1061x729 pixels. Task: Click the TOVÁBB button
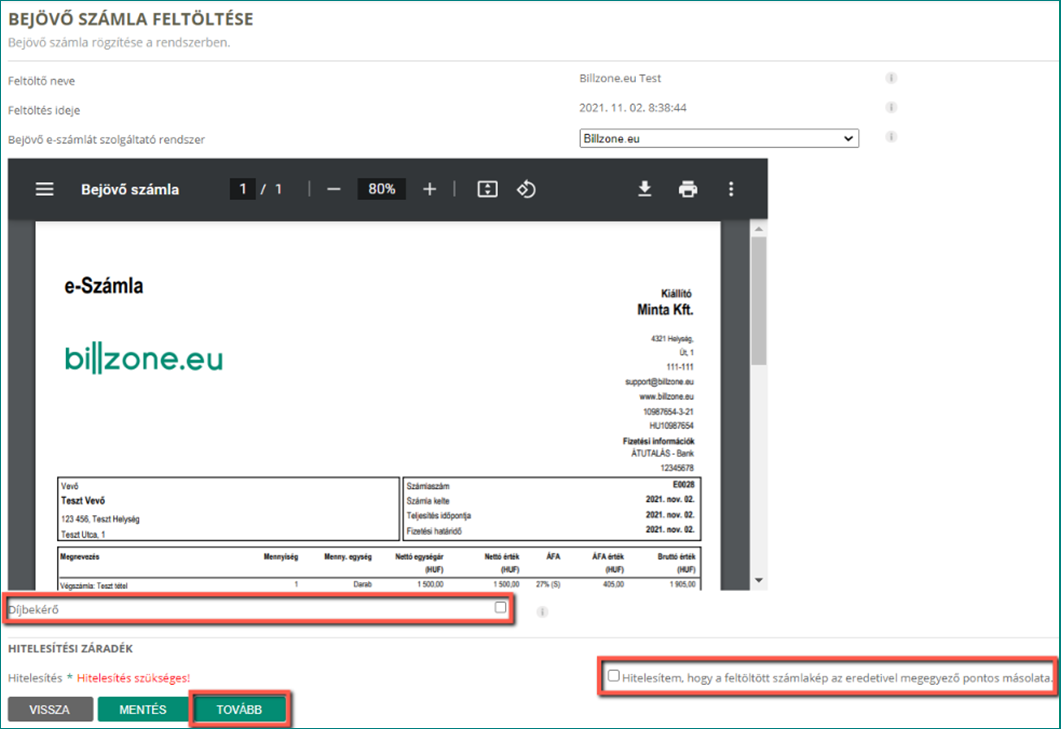(240, 709)
